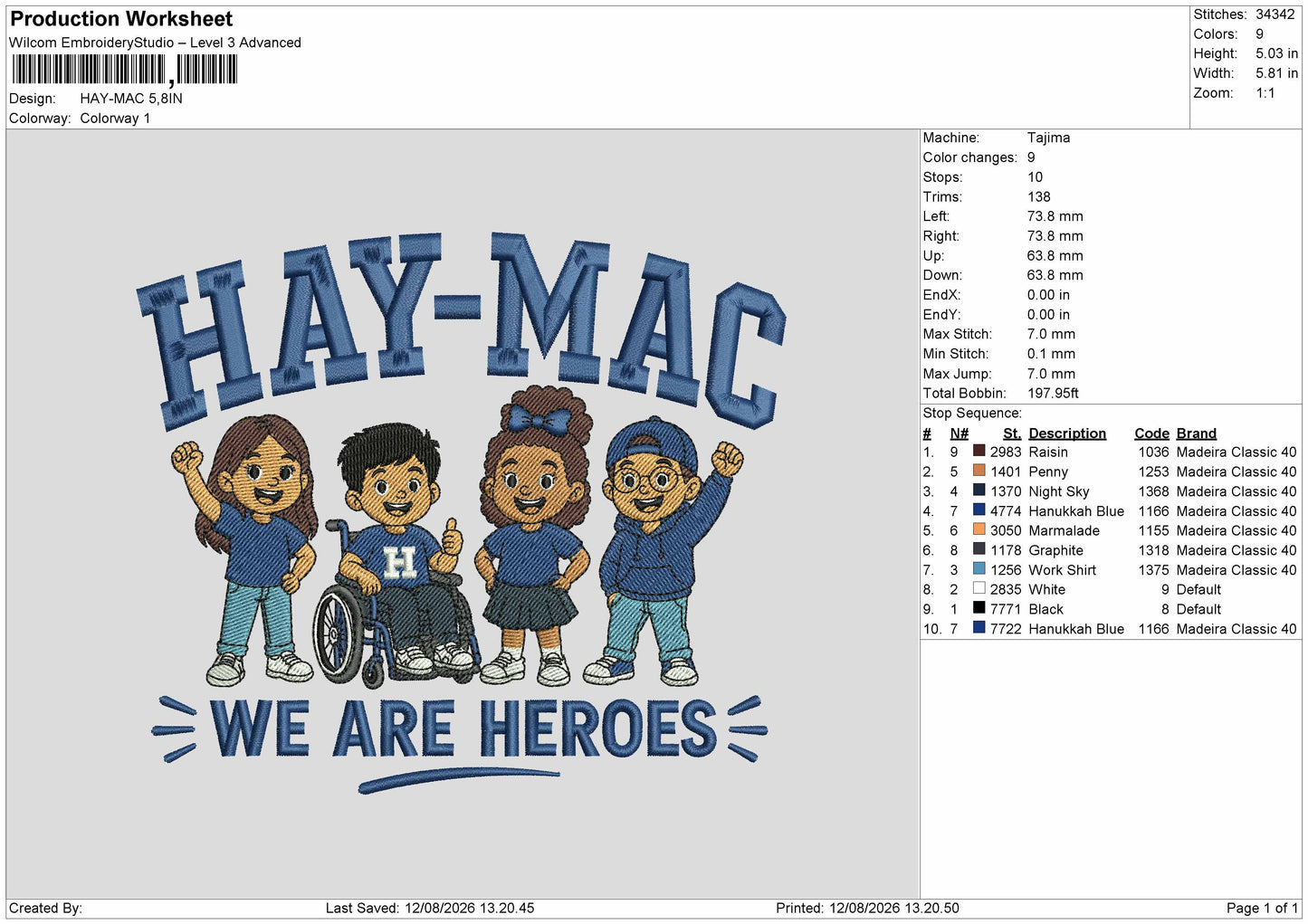Click stitch count 2835 in White row

coord(1006,589)
